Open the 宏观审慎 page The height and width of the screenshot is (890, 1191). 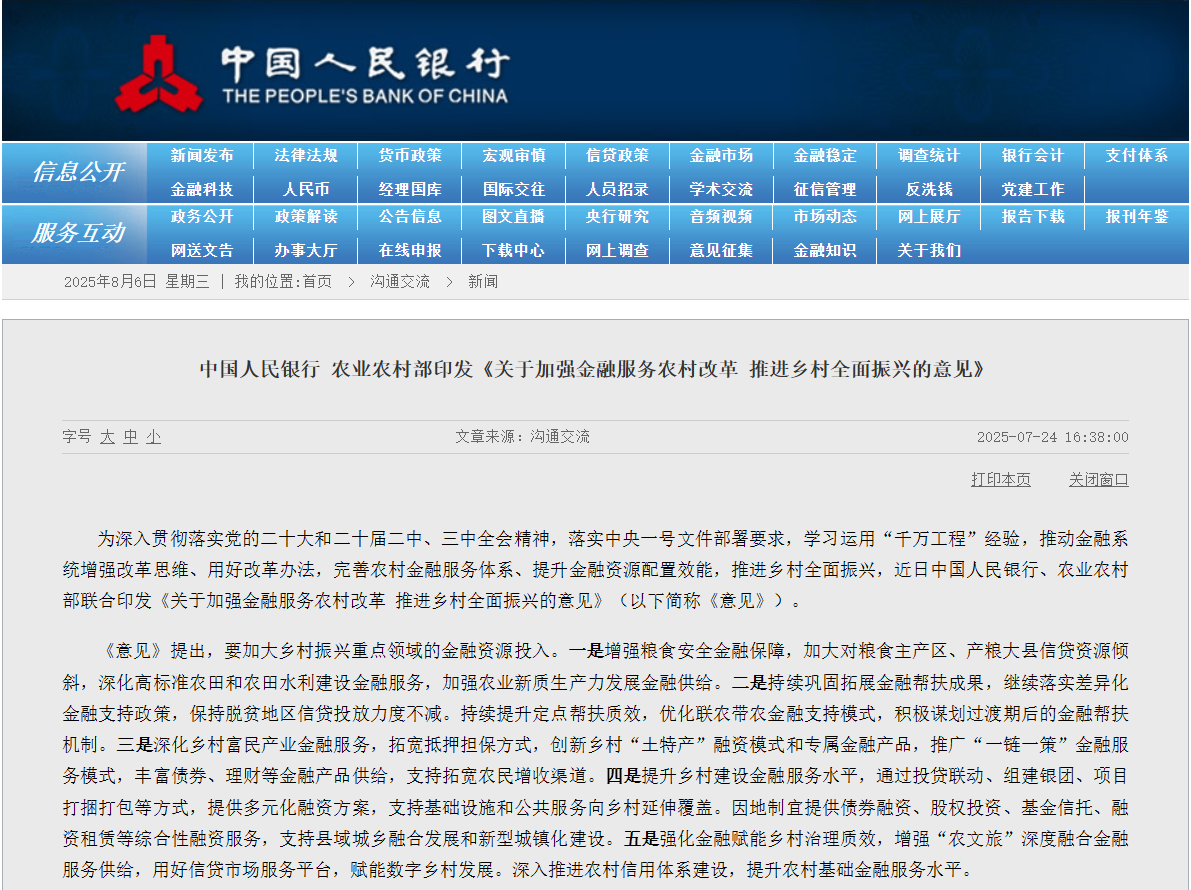click(x=513, y=155)
